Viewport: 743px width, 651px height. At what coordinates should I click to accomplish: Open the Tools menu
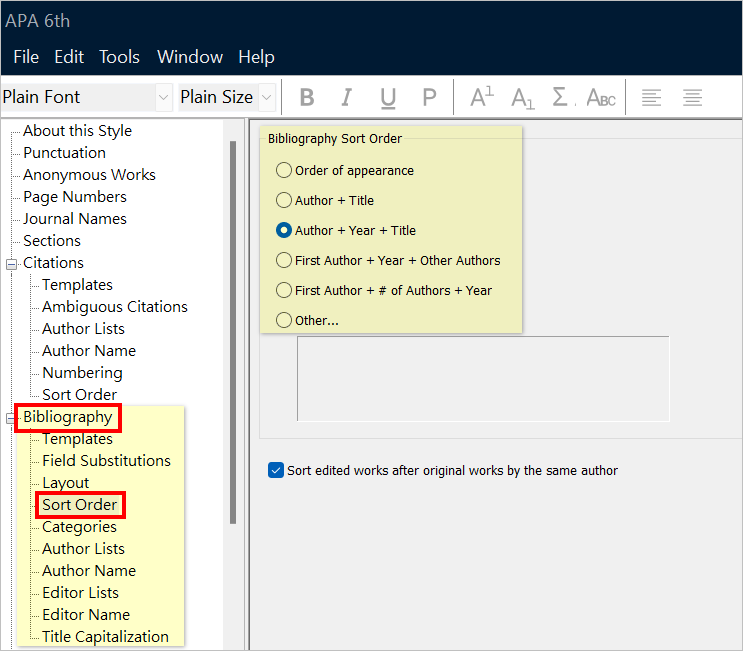(119, 57)
